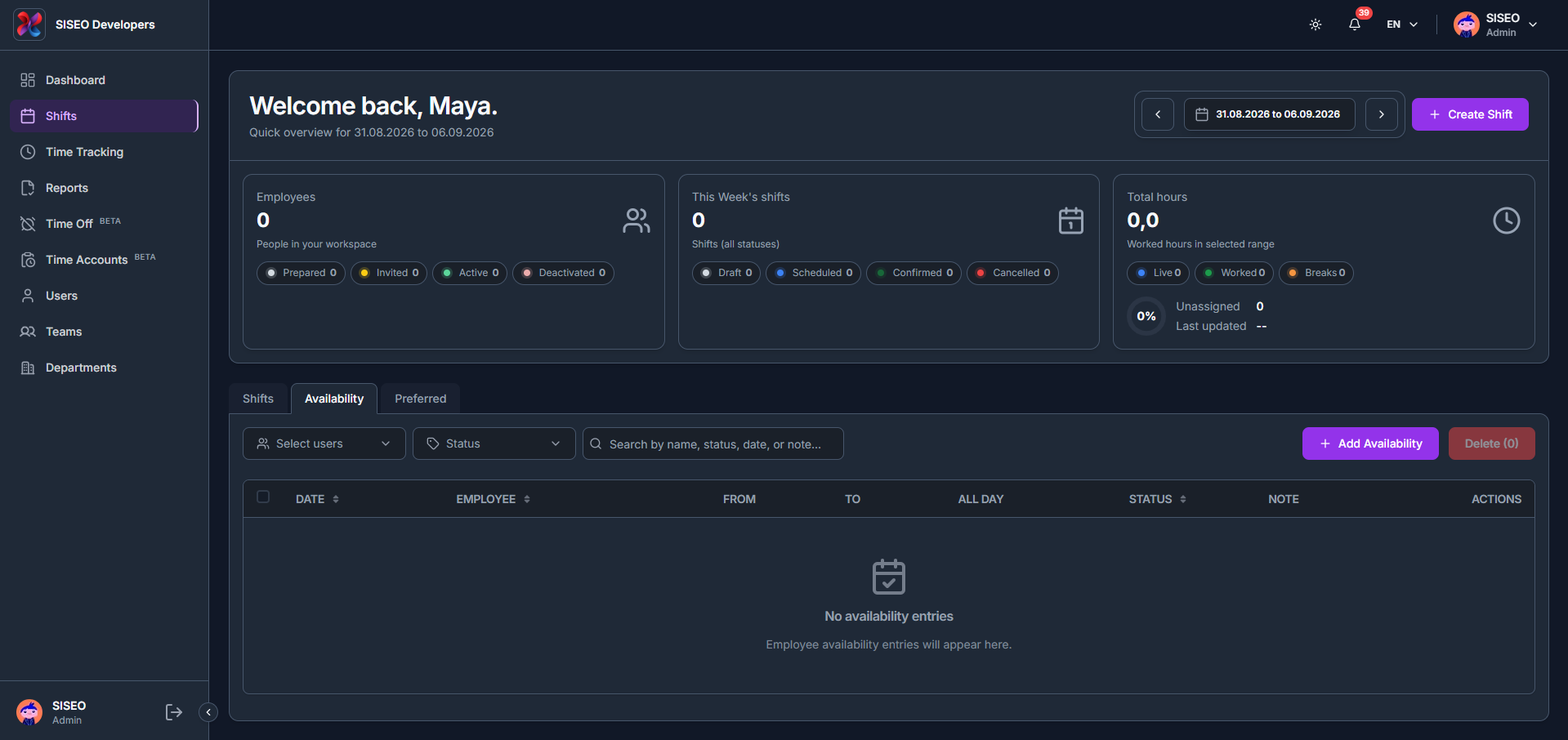
Task: Toggle the light/dark theme sun icon
Action: [1316, 25]
